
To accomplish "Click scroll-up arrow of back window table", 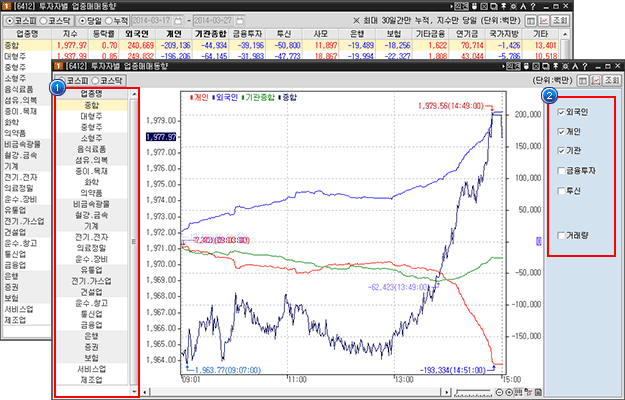I will [x=564, y=35].
